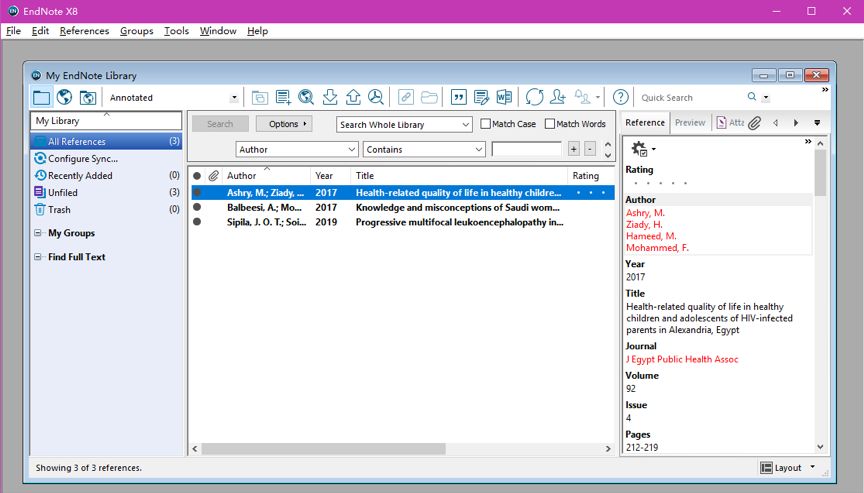864x493 pixels.
Task: Click the Sync Library icon
Action: click(534, 97)
